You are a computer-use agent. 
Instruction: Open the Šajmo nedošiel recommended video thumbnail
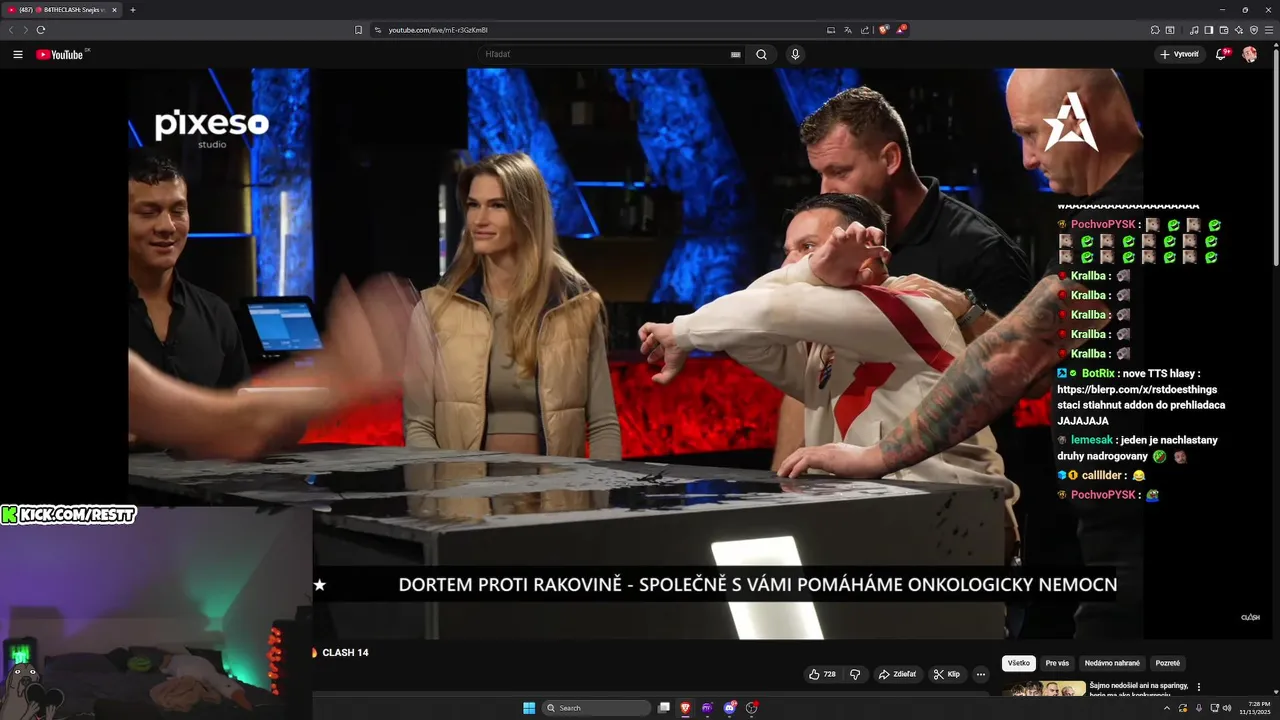1044,688
